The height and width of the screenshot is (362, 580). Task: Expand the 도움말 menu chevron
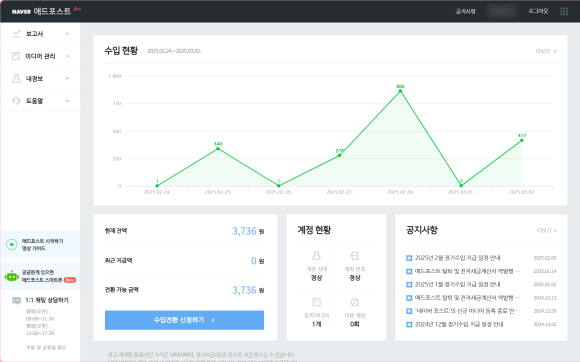click(x=67, y=101)
